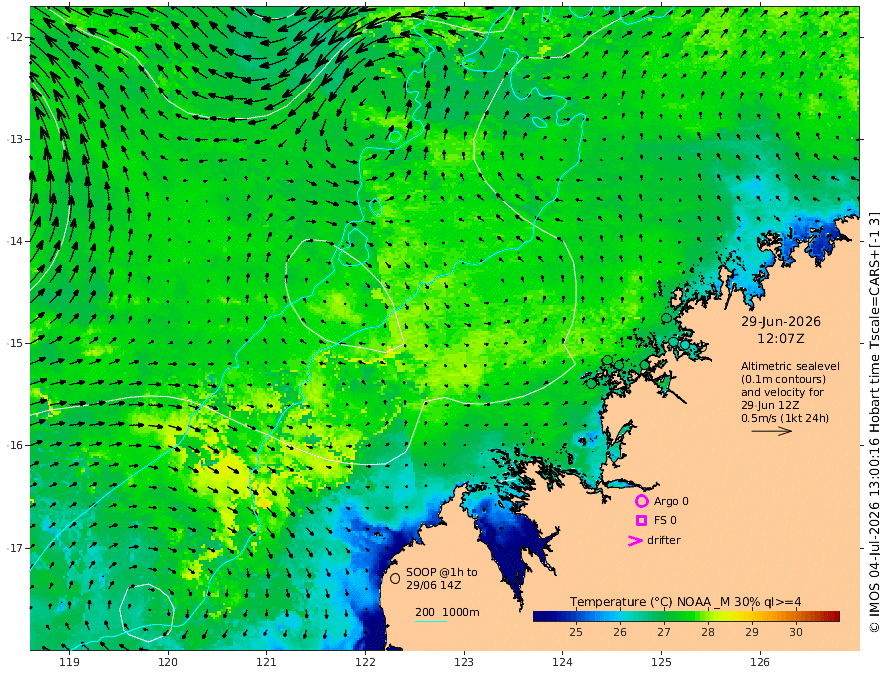This screenshot has width=880, height=680.
Task: Click latitude axis label -16
Action: pyautogui.click(x=15, y=445)
